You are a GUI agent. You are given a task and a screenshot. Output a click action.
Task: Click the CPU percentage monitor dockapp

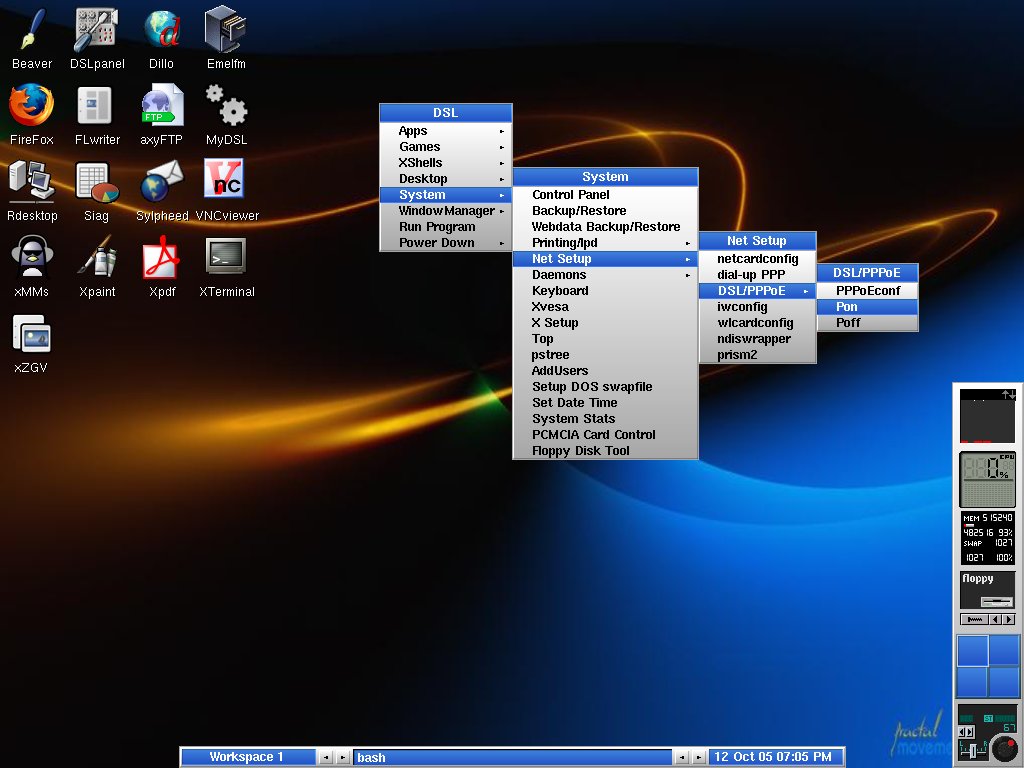click(x=987, y=480)
